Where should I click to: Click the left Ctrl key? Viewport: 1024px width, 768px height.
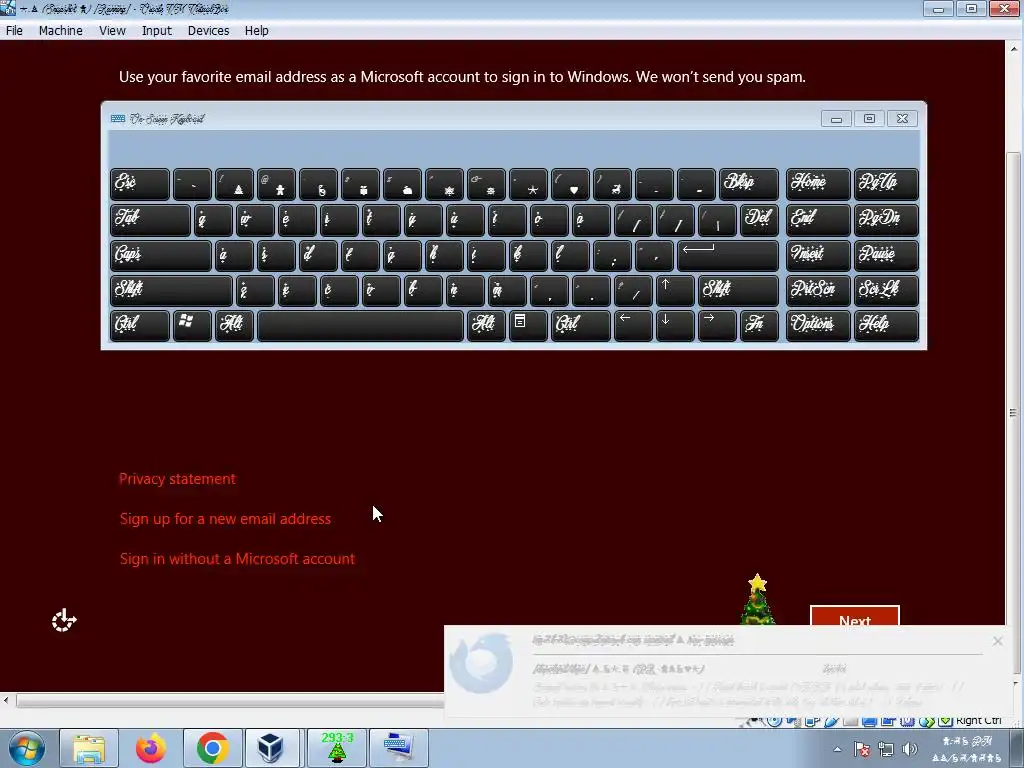(140, 325)
